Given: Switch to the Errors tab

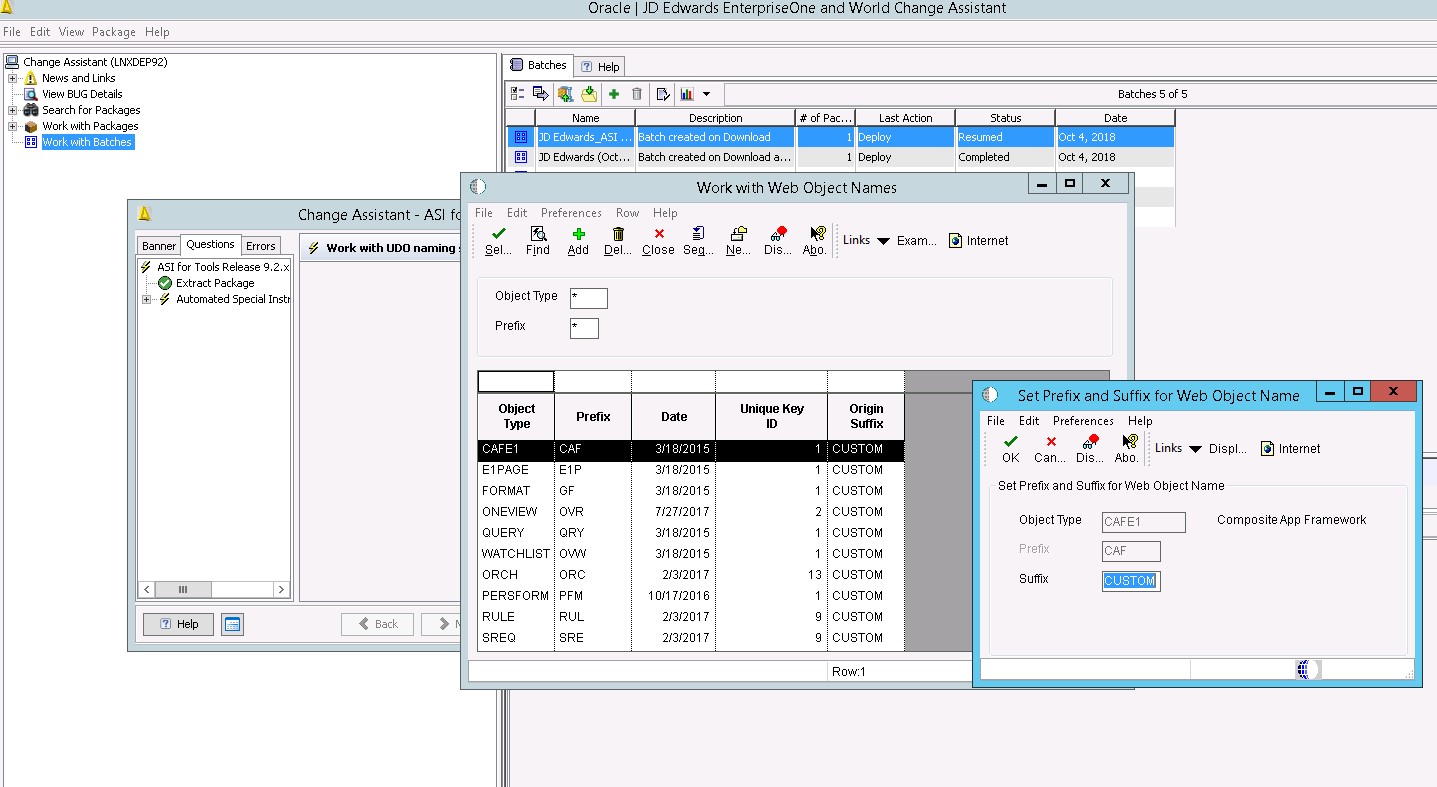Looking at the screenshot, I should point(260,245).
